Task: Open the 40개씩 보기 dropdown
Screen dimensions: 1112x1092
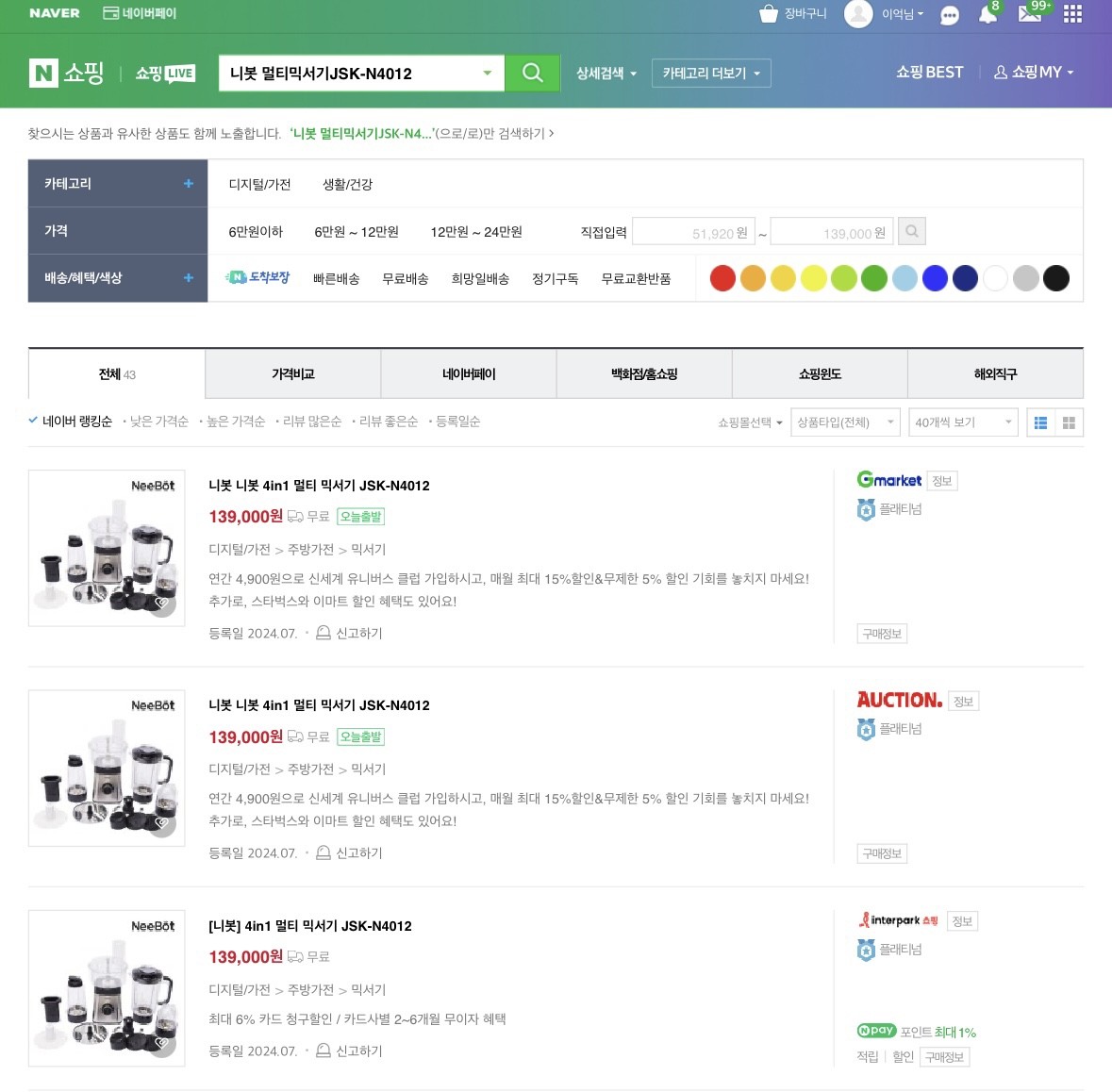Action: [x=962, y=422]
